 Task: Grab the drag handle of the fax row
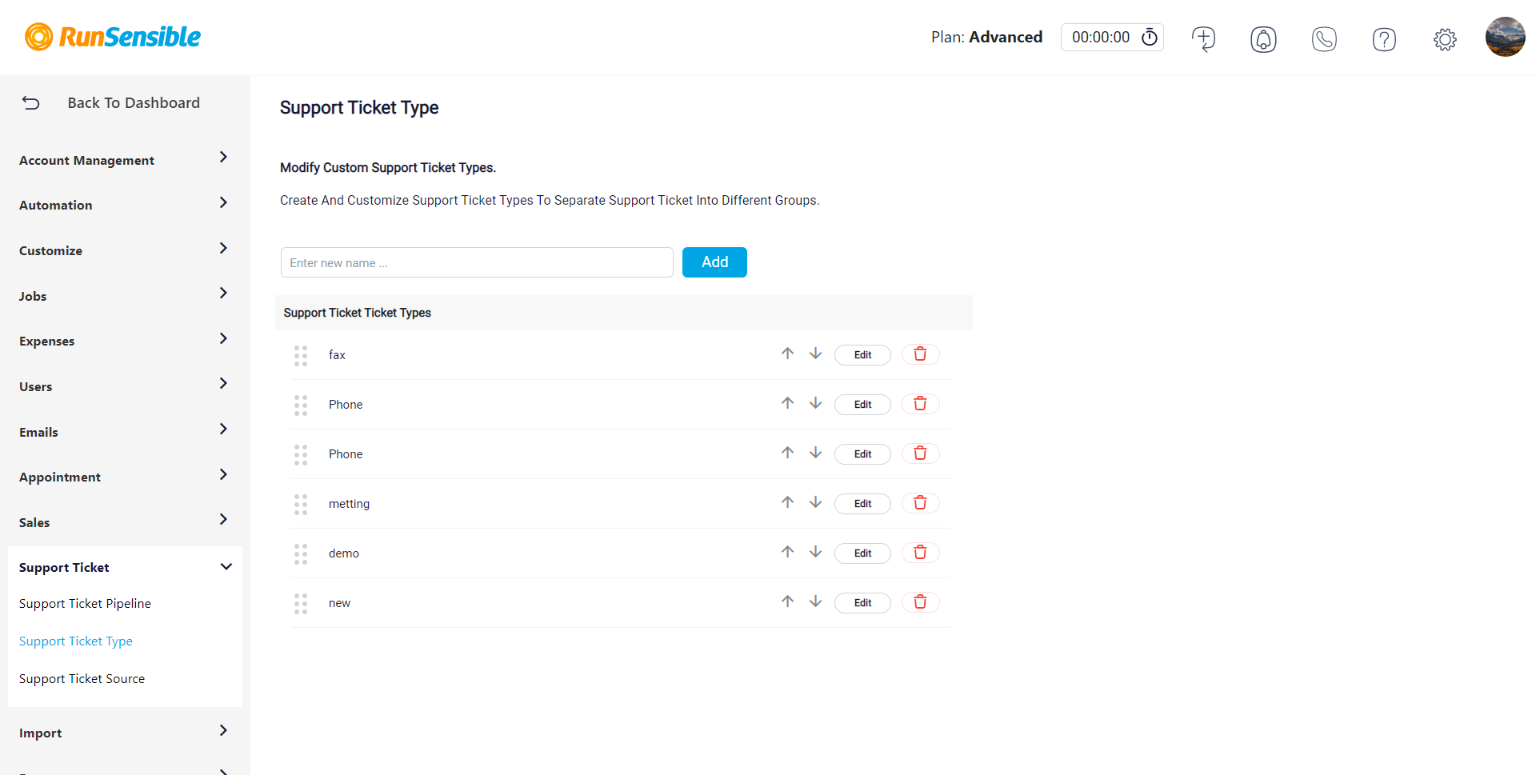coord(300,355)
